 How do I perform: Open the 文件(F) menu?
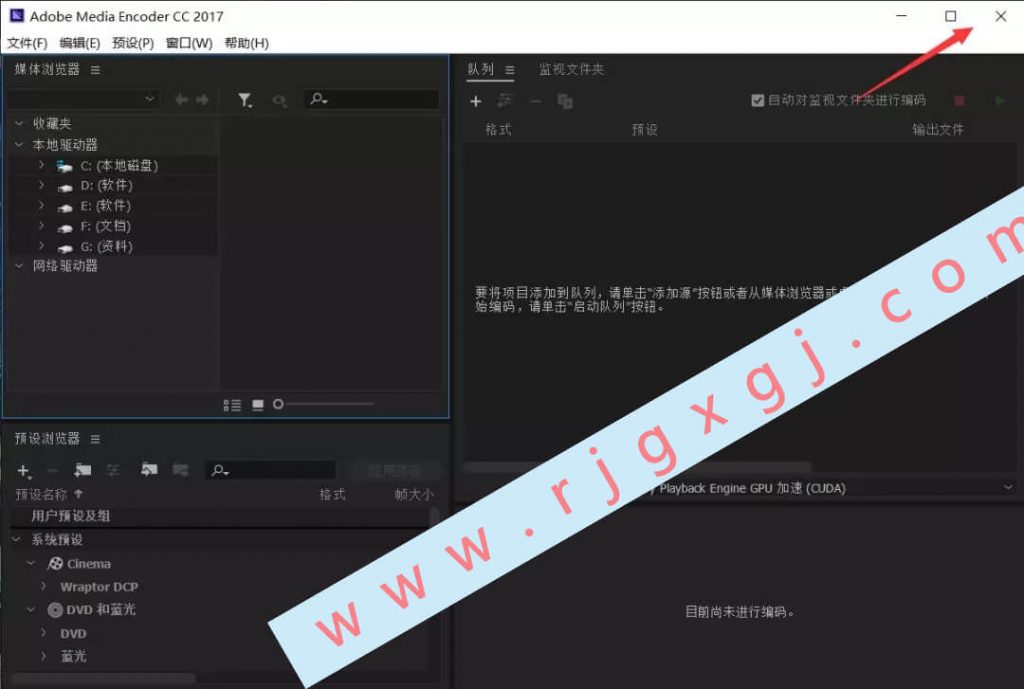27,43
